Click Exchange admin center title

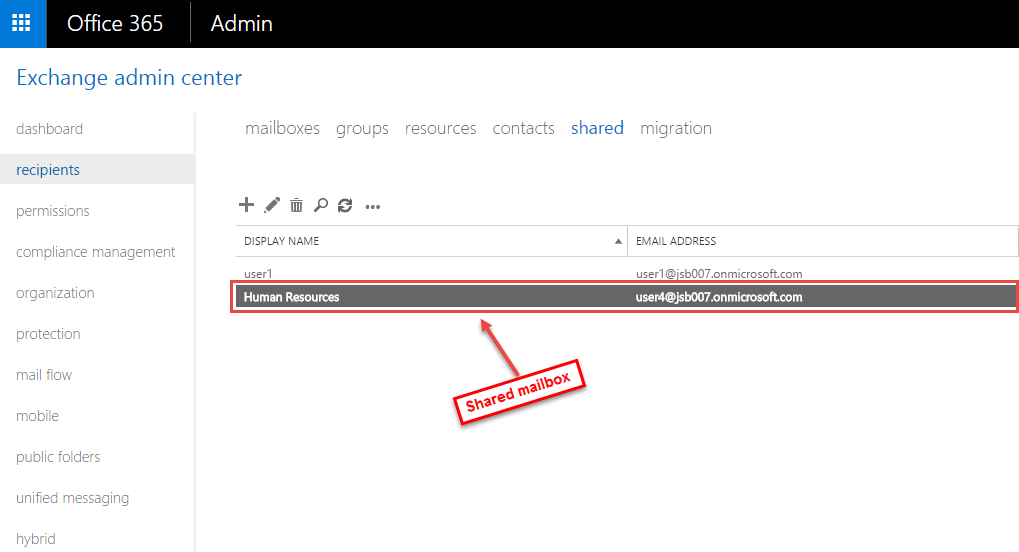129,77
